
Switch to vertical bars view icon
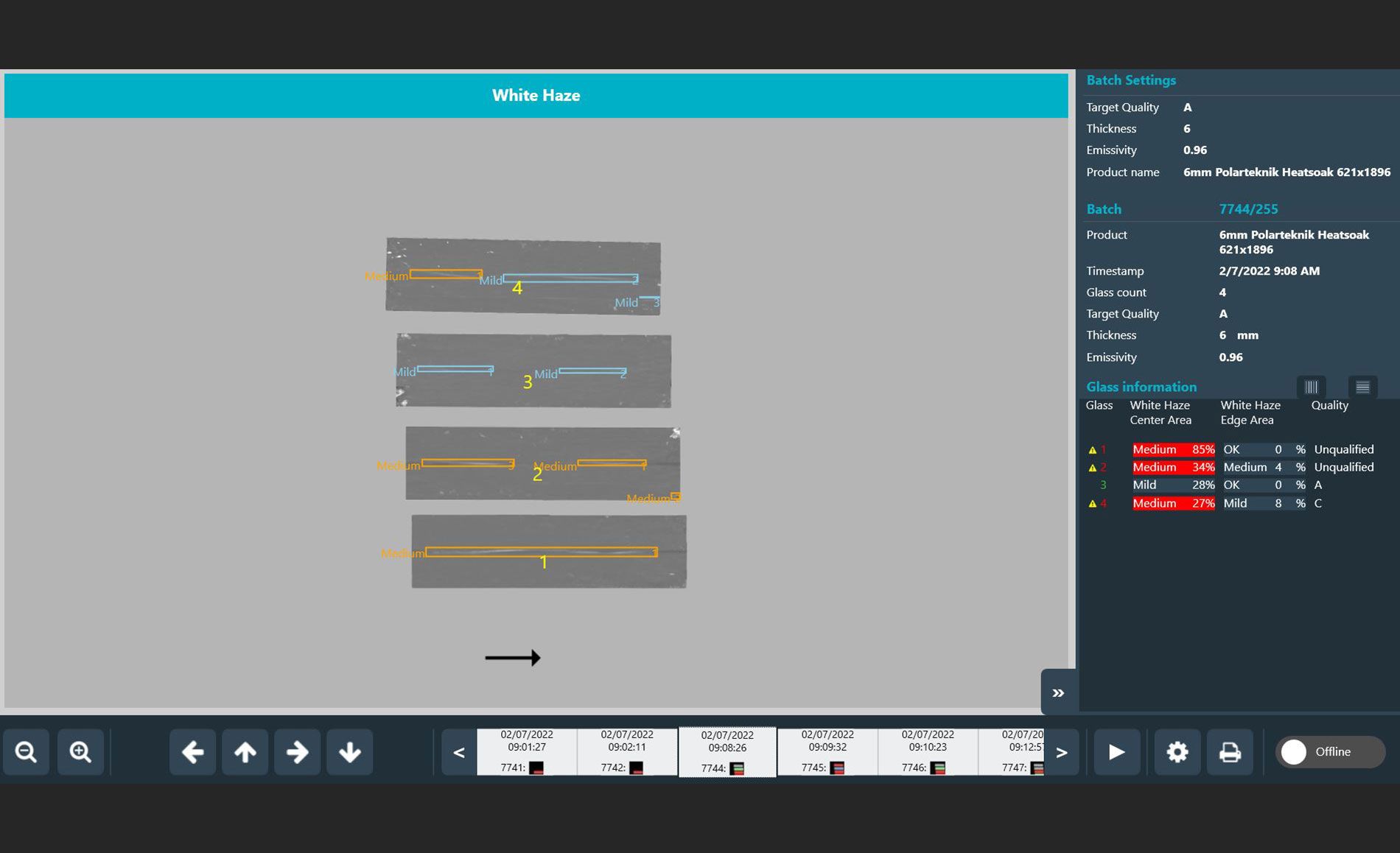pyautogui.click(x=1312, y=387)
